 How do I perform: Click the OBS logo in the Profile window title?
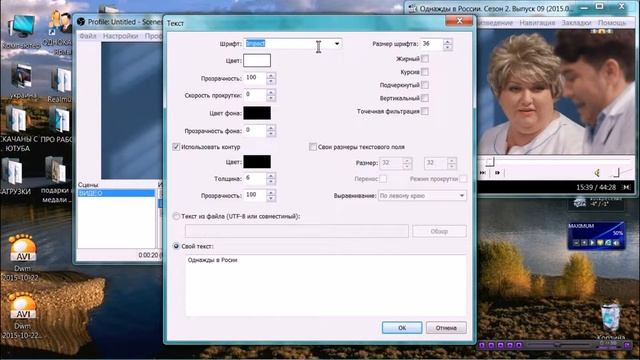[81, 22]
